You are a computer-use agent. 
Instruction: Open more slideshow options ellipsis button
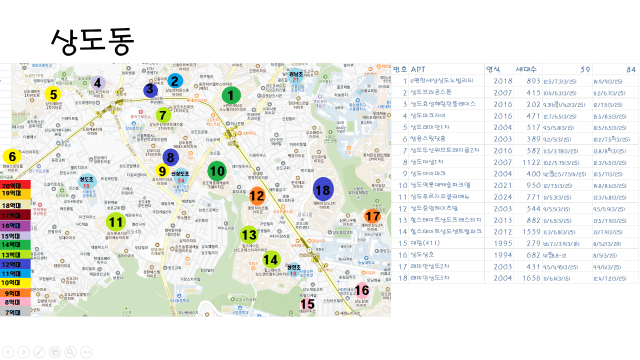tap(86, 352)
